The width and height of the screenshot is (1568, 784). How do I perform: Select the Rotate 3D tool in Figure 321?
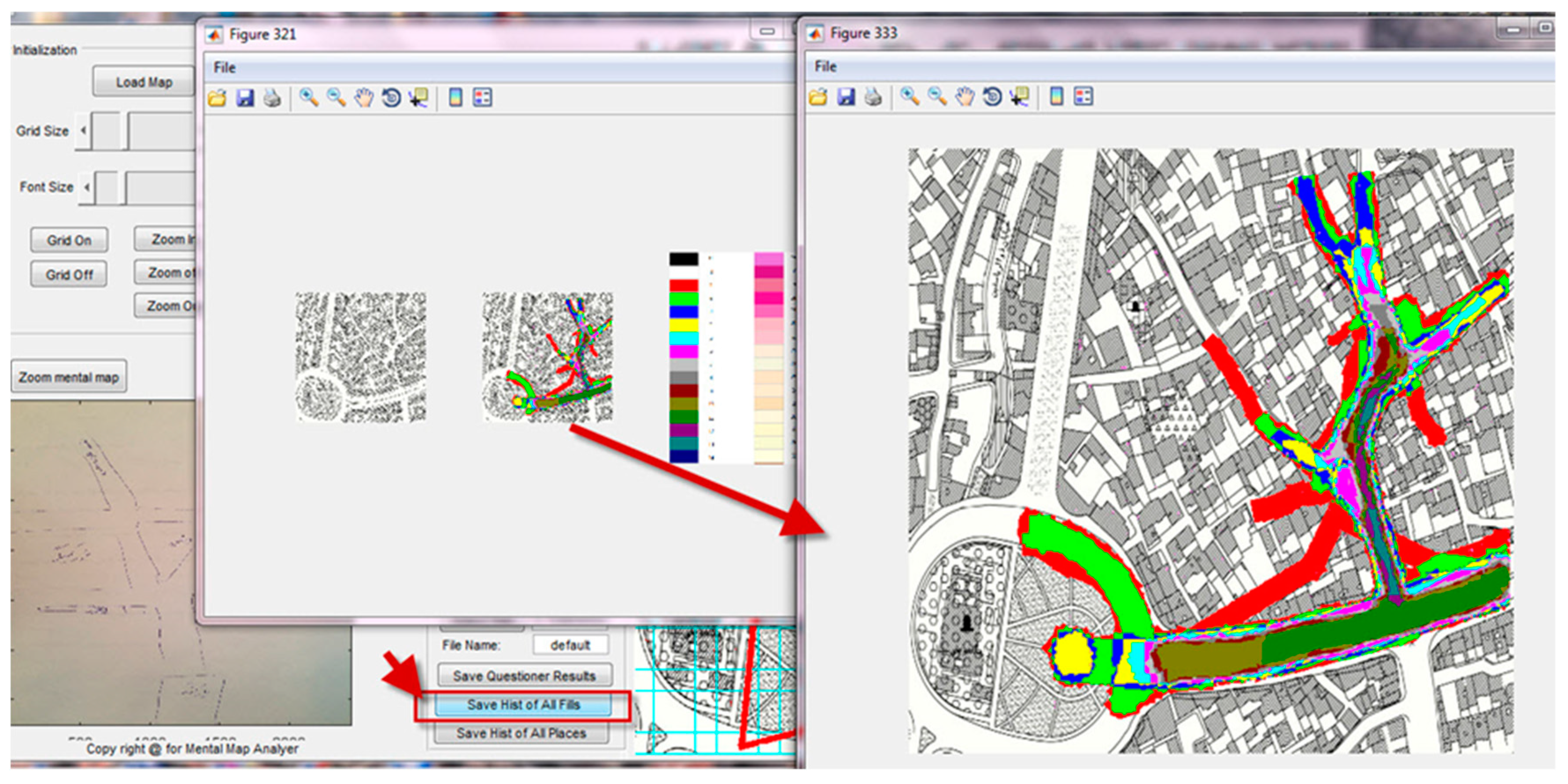pyautogui.click(x=392, y=98)
